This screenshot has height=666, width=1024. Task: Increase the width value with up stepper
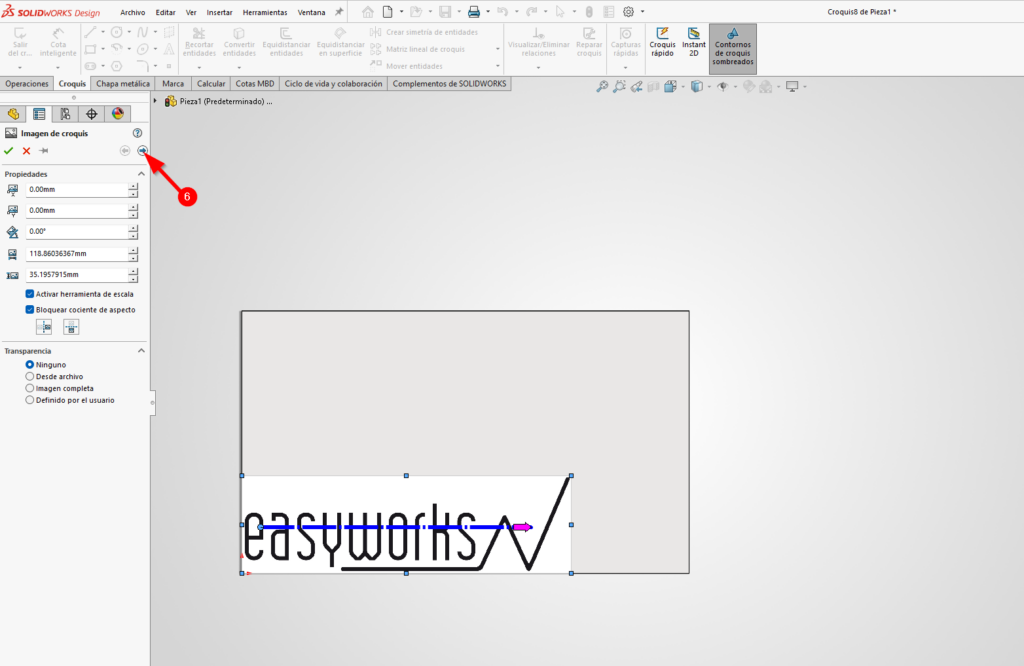pos(133,250)
